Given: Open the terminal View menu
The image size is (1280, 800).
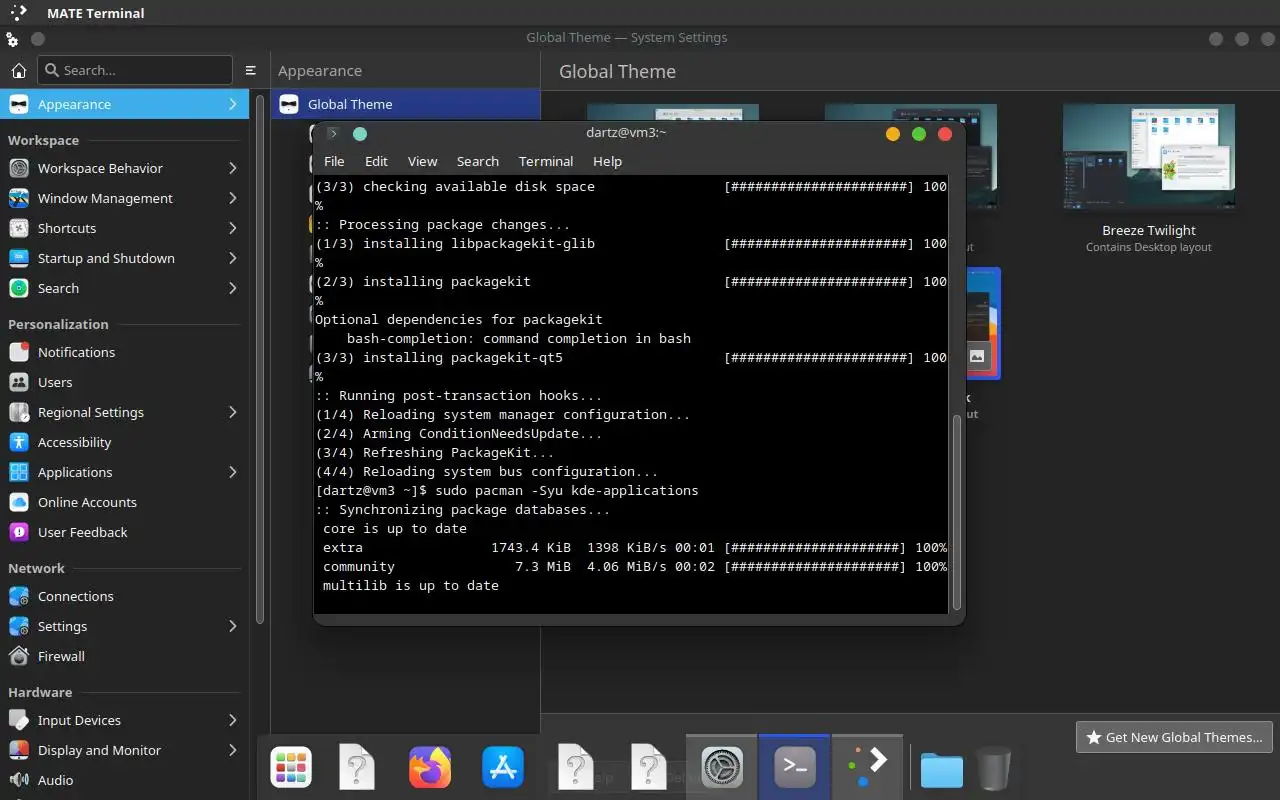Looking at the screenshot, I should 422,161.
